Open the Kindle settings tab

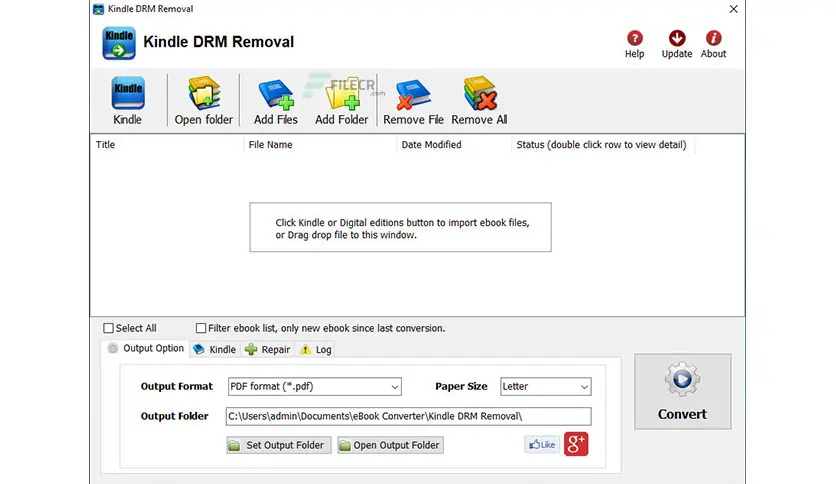[x=215, y=350]
